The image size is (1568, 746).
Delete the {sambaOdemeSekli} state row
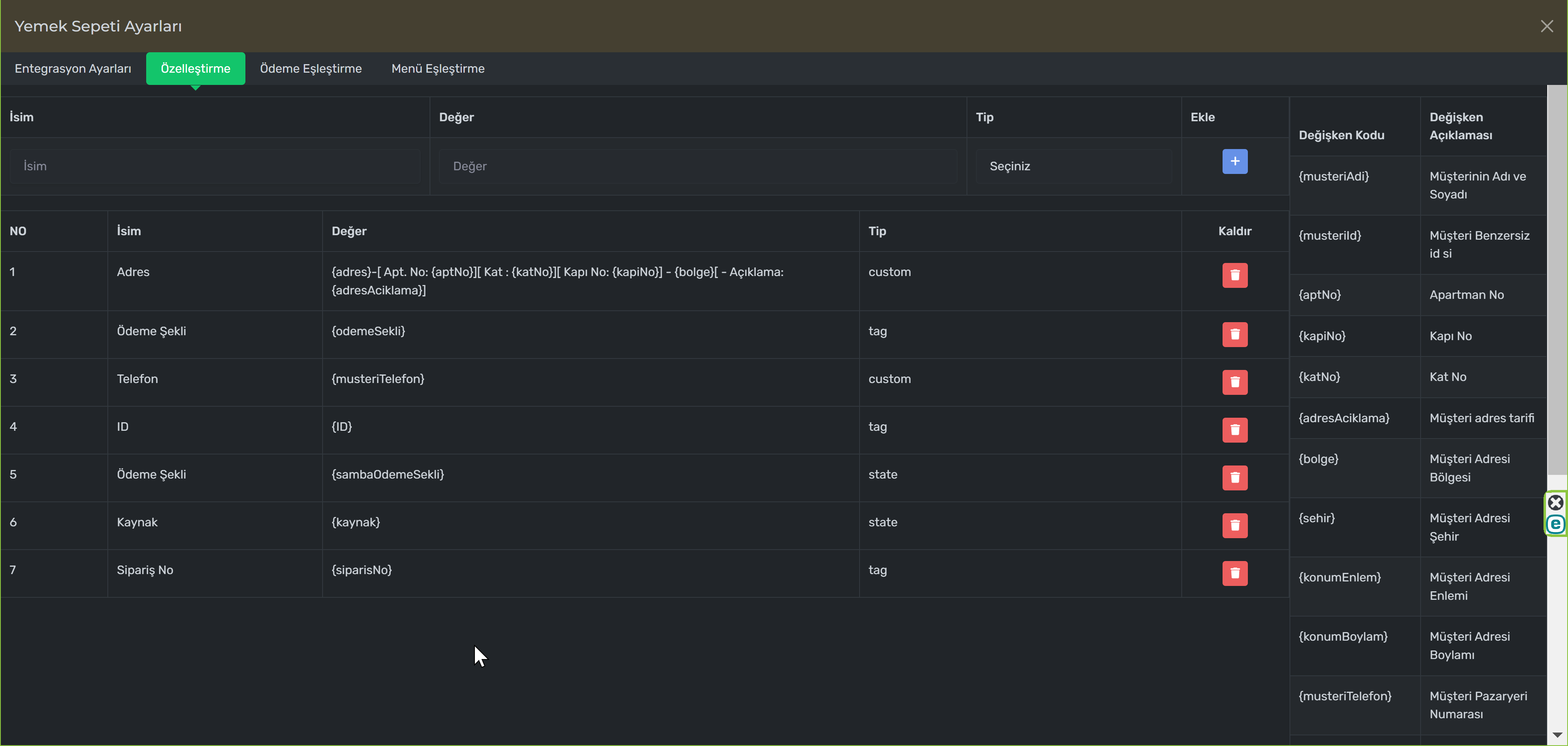click(1234, 478)
